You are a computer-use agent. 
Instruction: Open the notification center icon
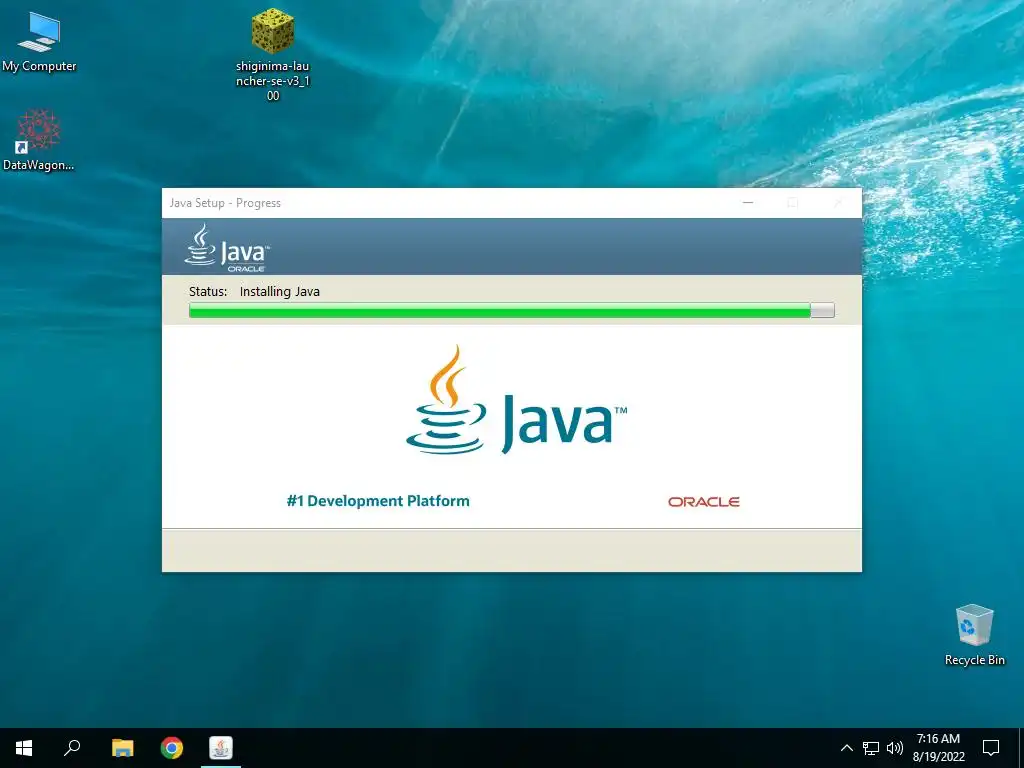[991, 748]
